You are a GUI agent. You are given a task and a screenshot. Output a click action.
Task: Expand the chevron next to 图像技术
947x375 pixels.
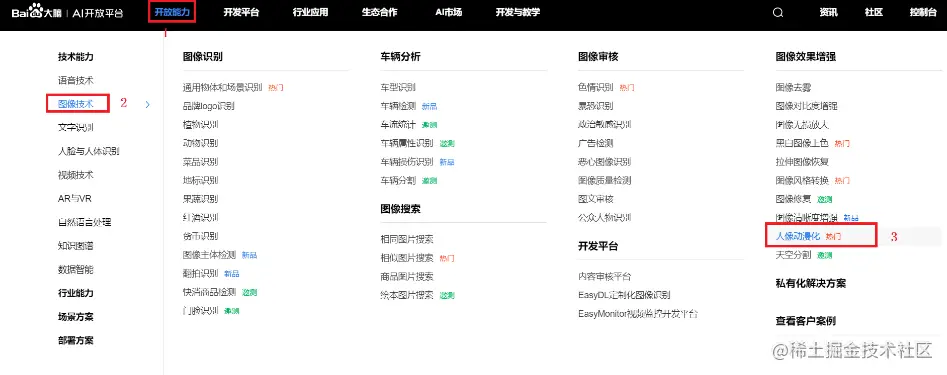point(148,104)
